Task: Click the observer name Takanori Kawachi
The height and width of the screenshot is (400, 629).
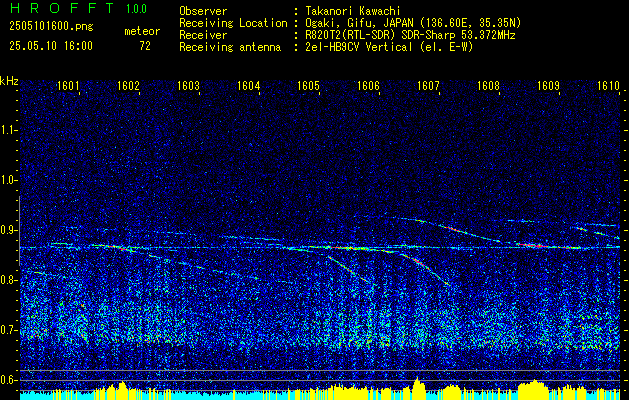Action: tap(353, 11)
